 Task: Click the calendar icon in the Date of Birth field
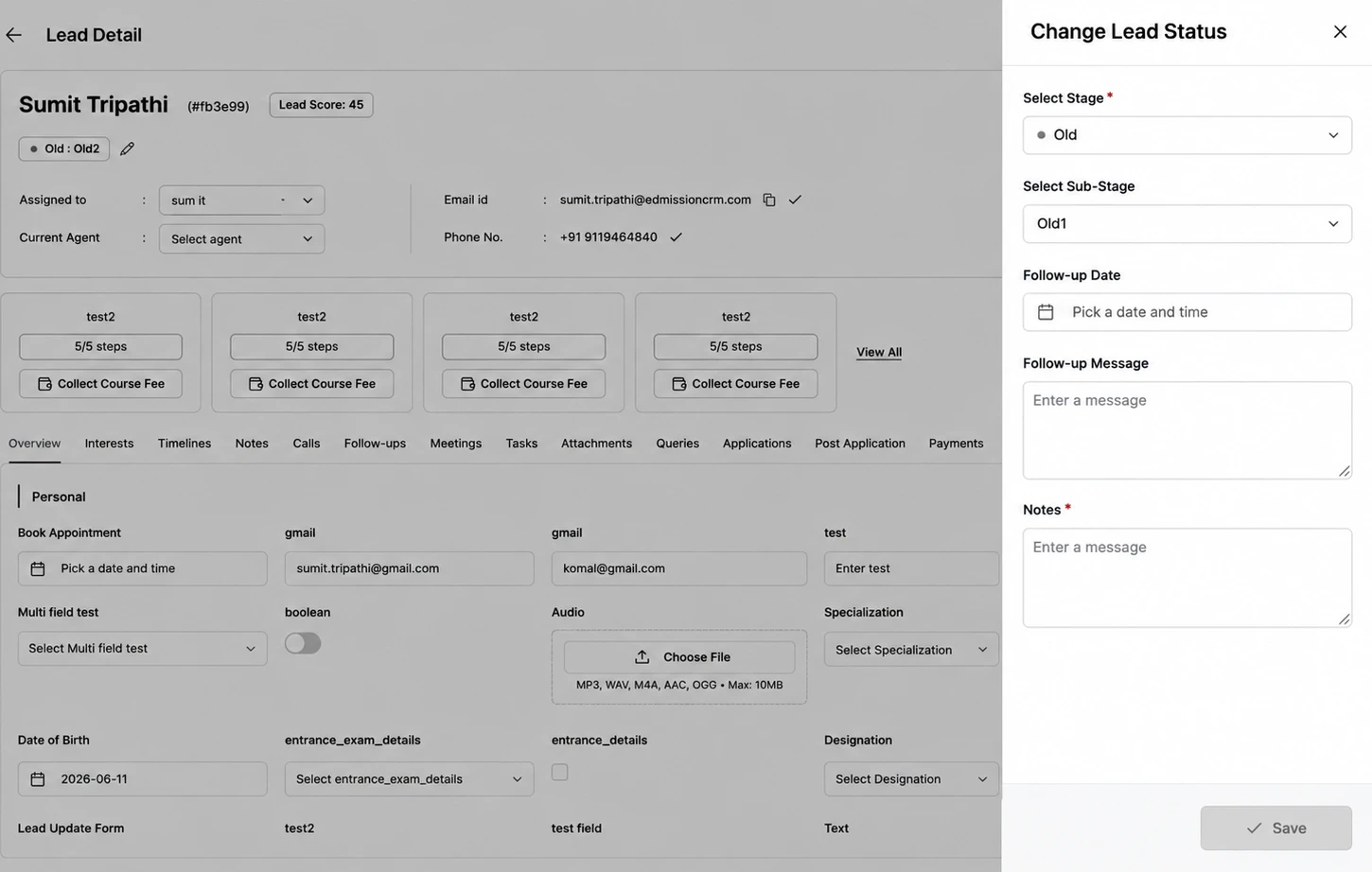click(38, 779)
